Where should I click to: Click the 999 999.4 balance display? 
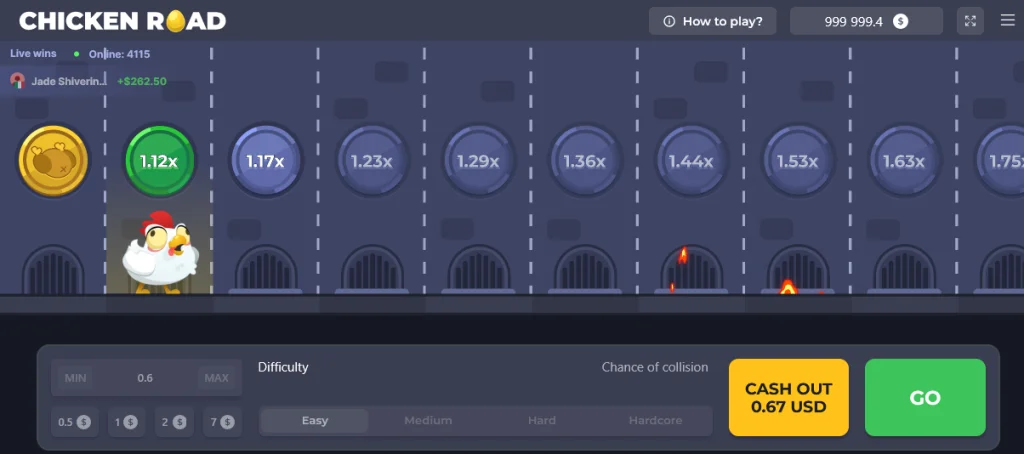click(866, 21)
